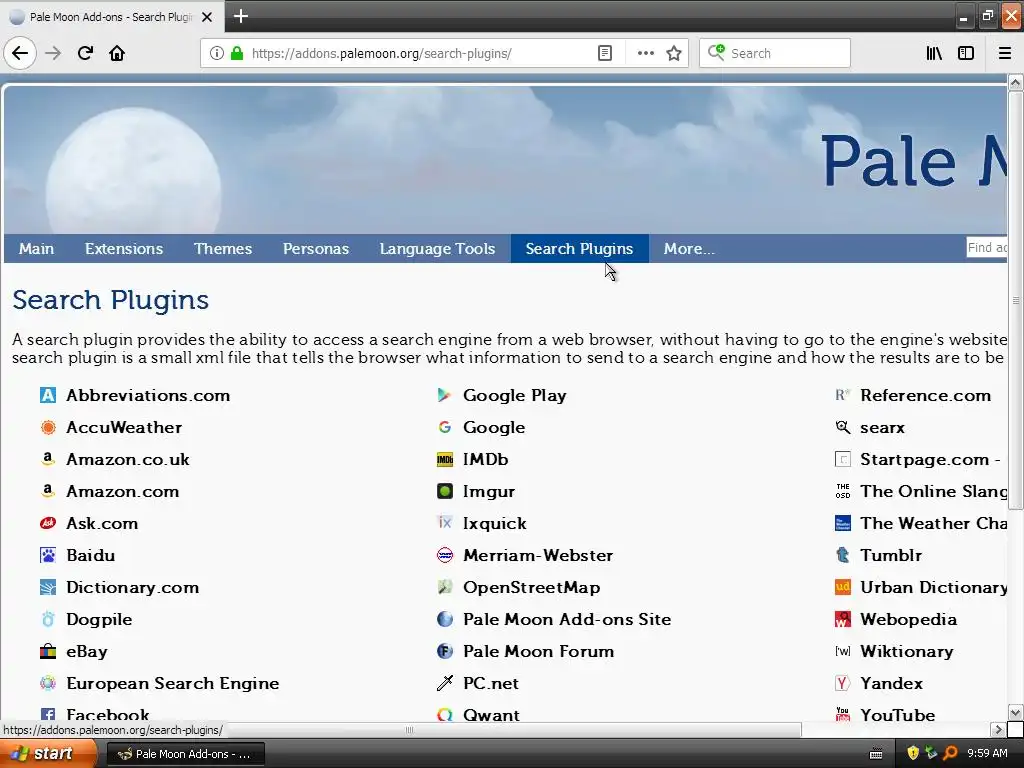The height and width of the screenshot is (768, 1024).
Task: Open the Personas navigation tab
Action: tap(316, 249)
